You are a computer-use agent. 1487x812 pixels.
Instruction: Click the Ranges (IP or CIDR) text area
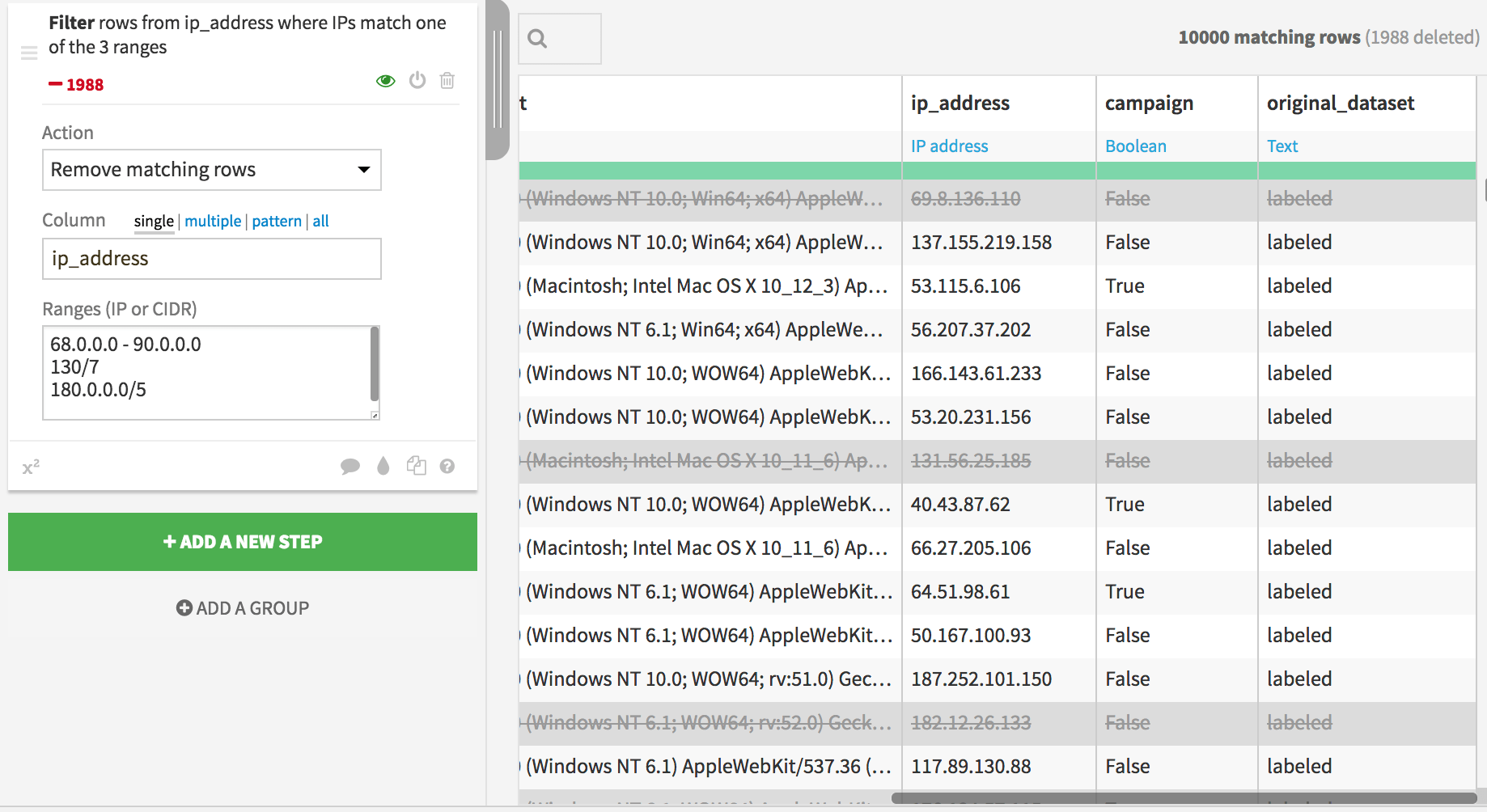206,373
